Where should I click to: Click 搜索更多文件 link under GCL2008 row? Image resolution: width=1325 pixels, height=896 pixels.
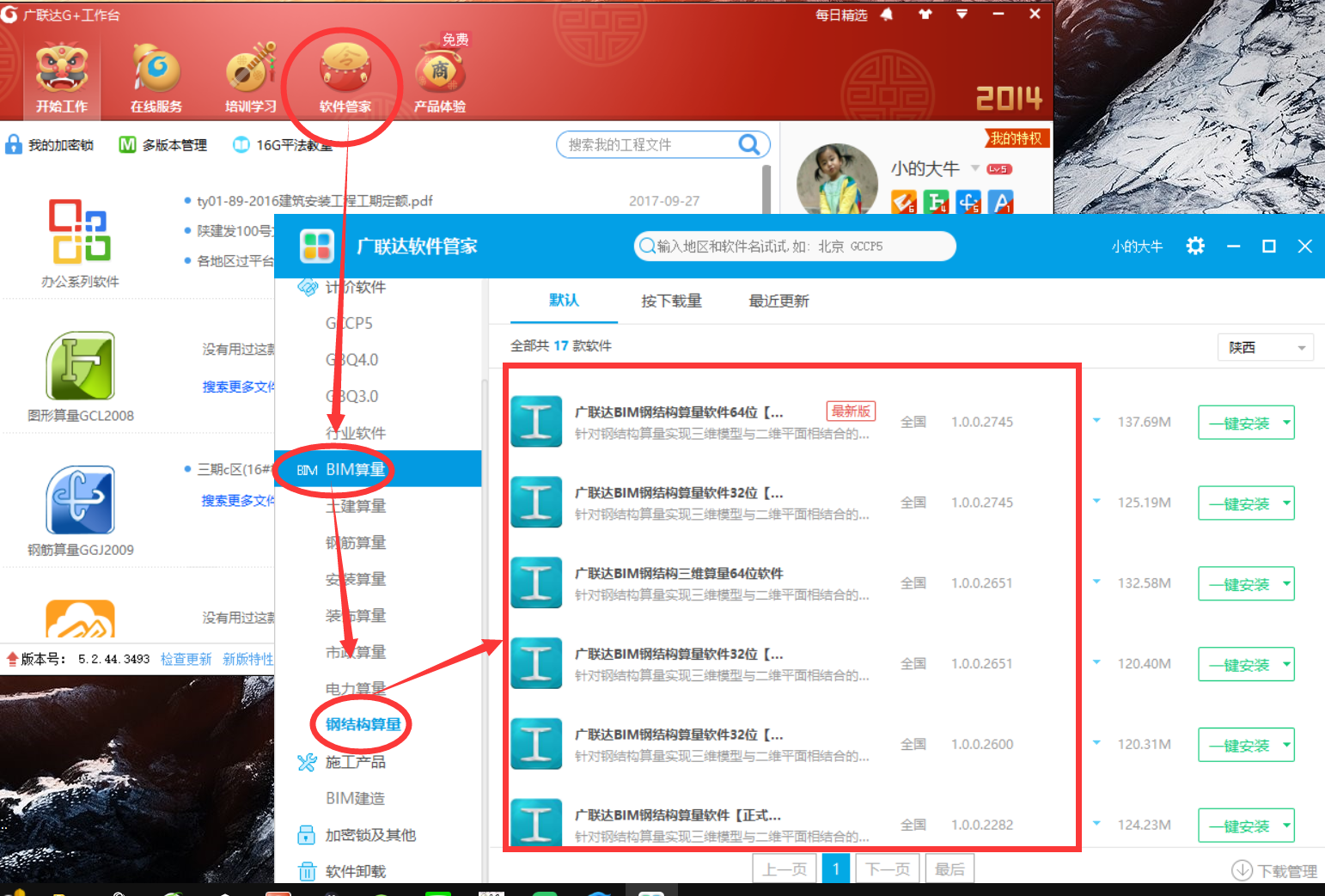tap(238, 387)
